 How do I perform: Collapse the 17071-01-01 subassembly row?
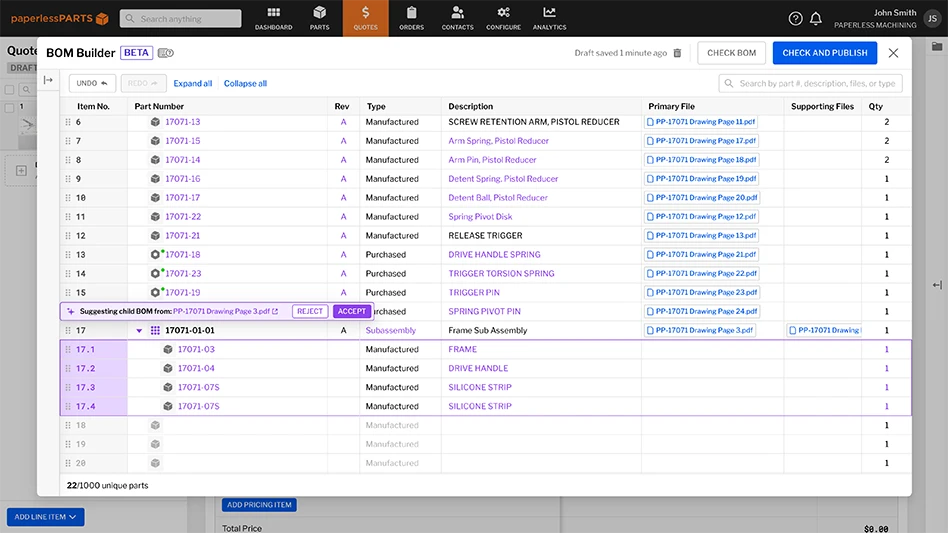[139, 330]
